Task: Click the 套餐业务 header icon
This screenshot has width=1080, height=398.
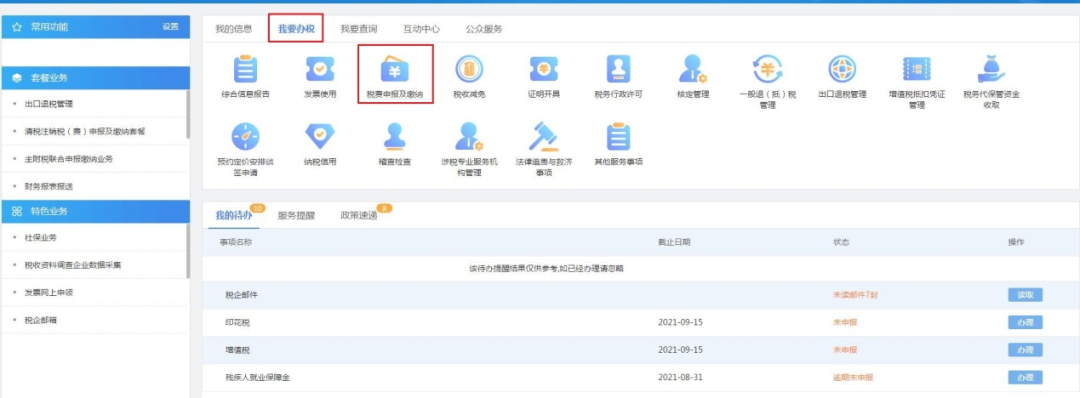Action: coord(17,78)
